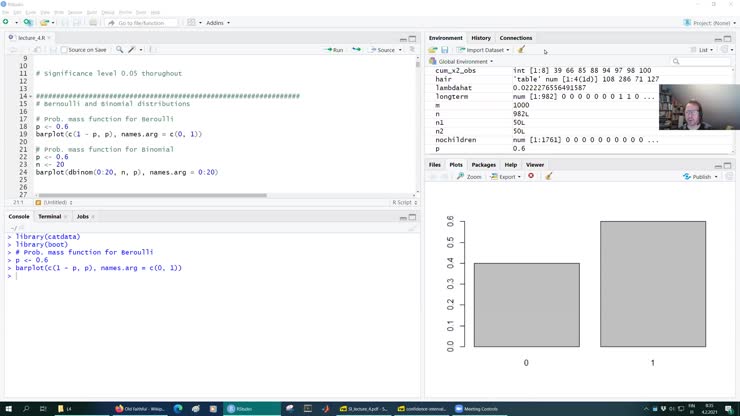Remove current plot with the red X icon
The width and height of the screenshot is (740, 416).
click(x=531, y=176)
